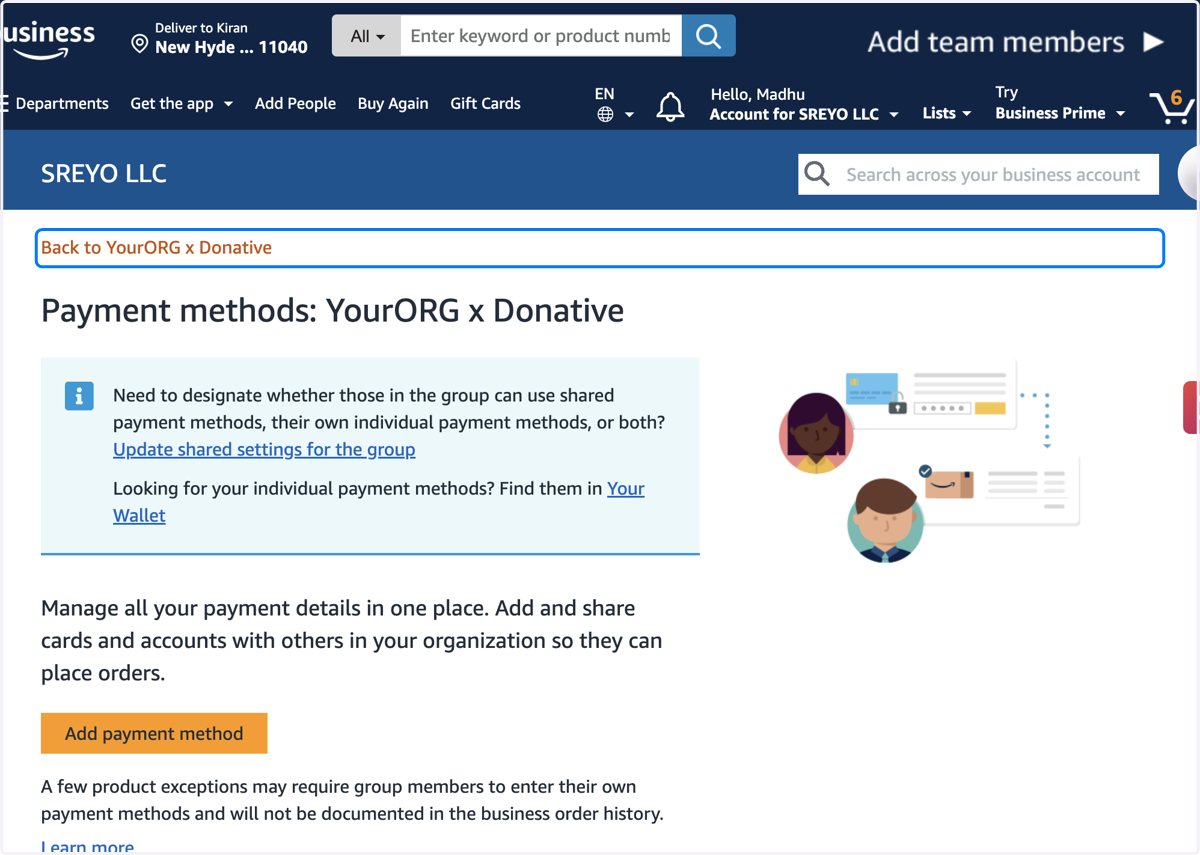Follow the Back to YourORG x Donative link

(156, 247)
